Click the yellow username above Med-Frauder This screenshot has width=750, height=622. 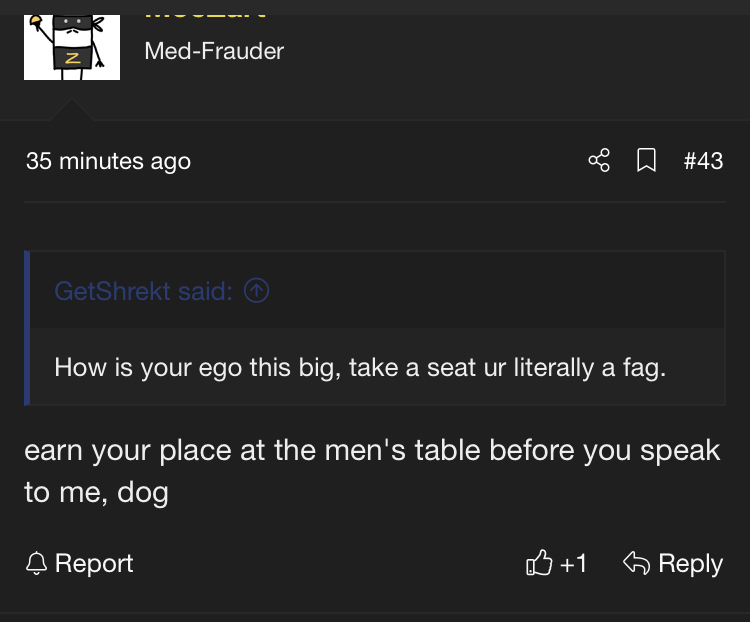coord(205,12)
